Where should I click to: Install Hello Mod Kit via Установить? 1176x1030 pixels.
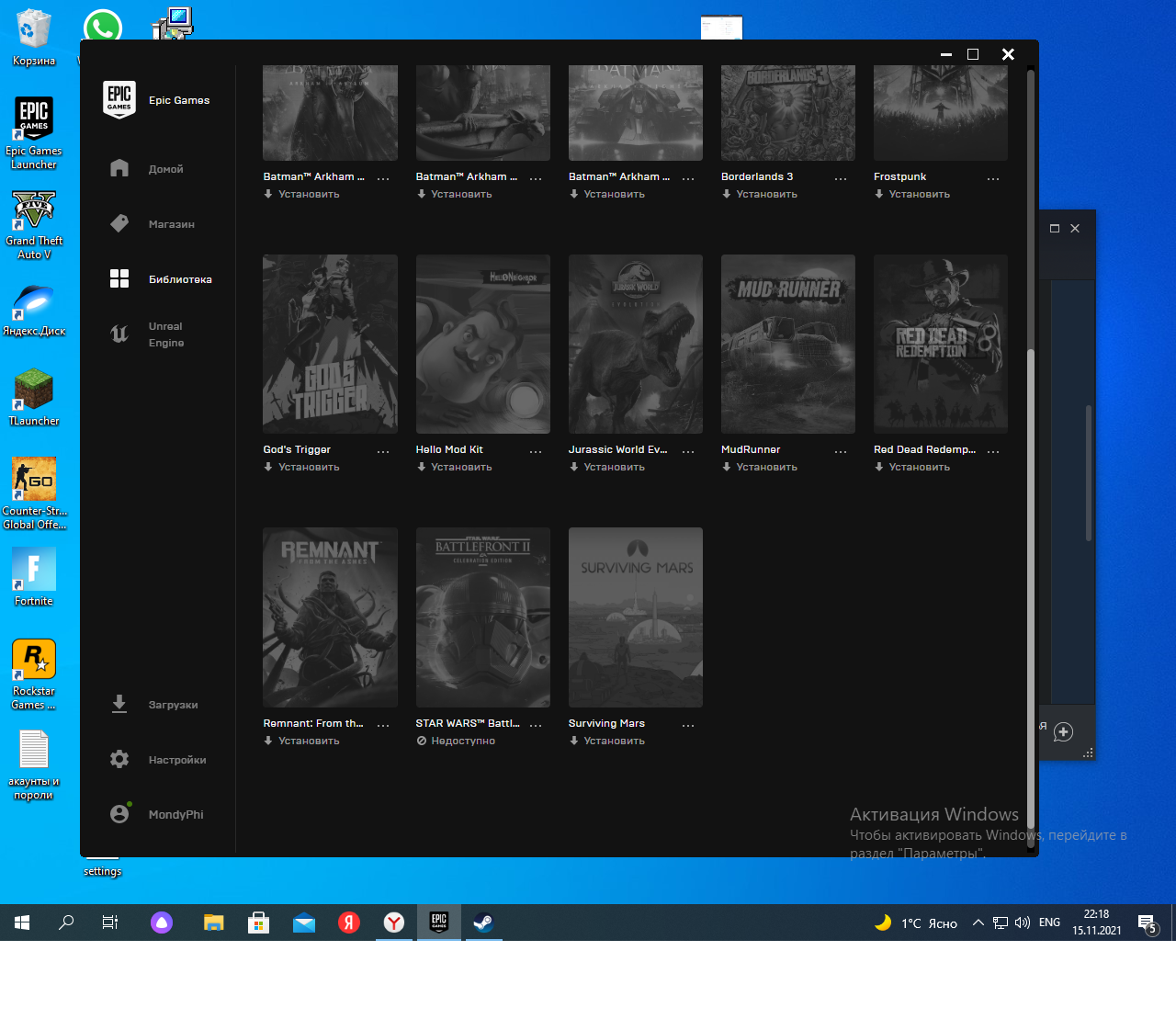point(454,467)
